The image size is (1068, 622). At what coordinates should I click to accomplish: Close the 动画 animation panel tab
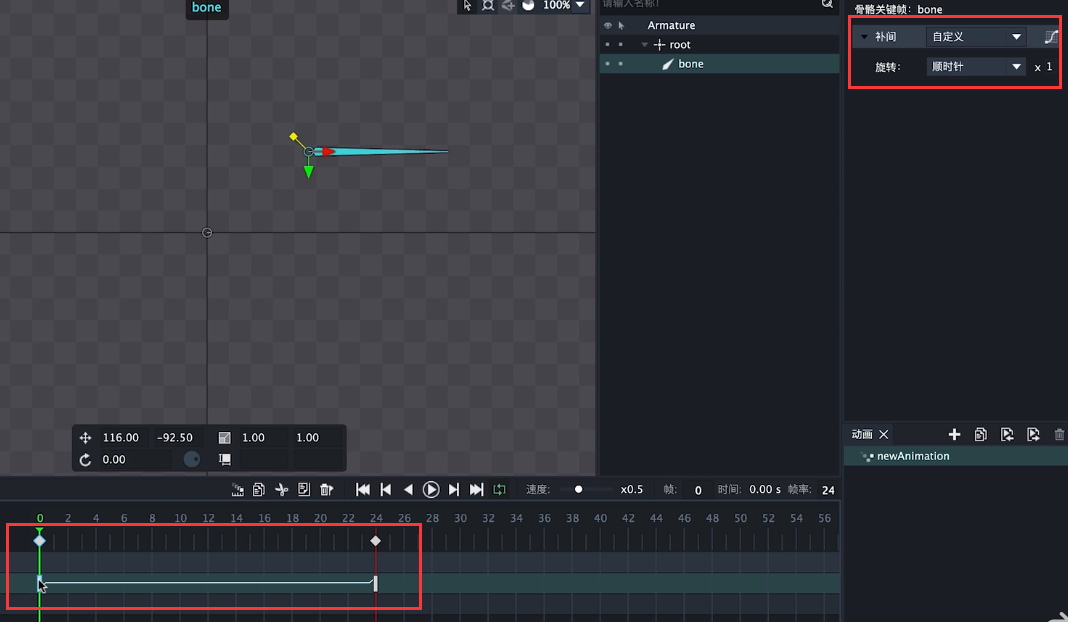883,434
